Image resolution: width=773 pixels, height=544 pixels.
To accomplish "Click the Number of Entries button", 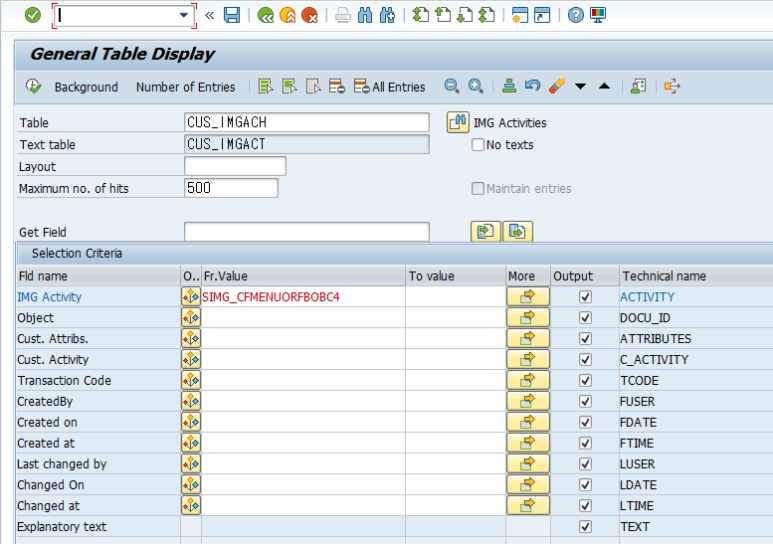I will tap(185, 87).
